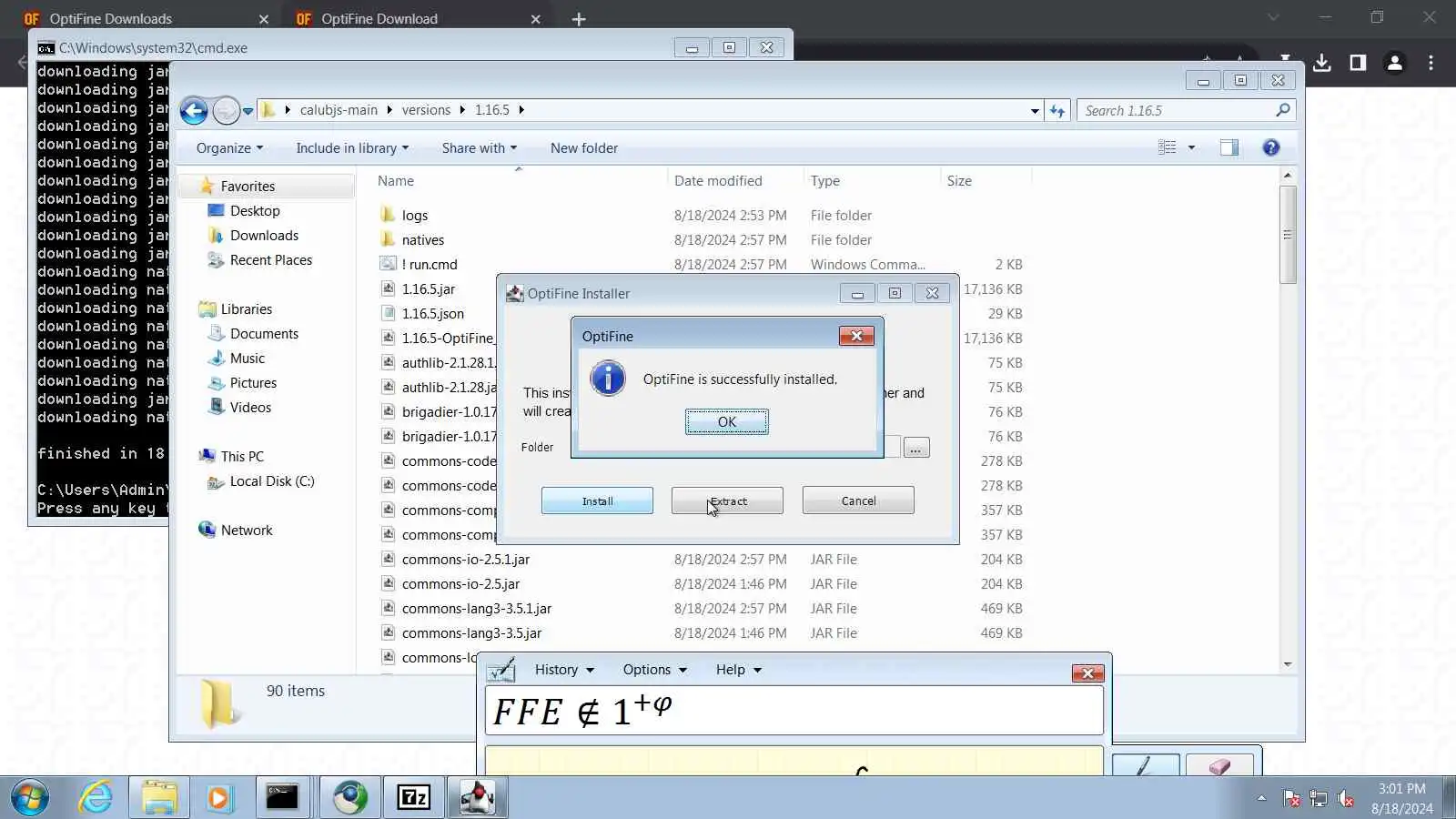Screen dimensions: 1456x819
Task: Click OK in the OptiFine success dialog
Action: click(x=726, y=421)
